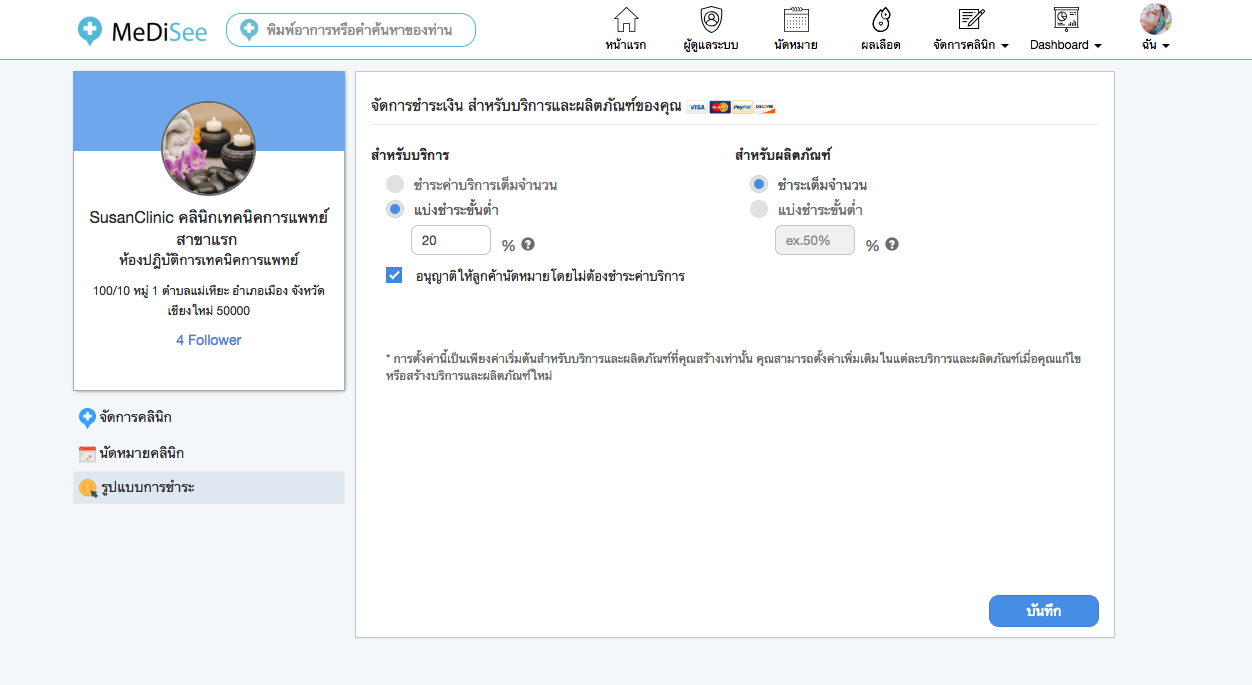This screenshot has width=1252, height=685.
Task: Open the appointments calendar icon
Action: [x=796, y=21]
